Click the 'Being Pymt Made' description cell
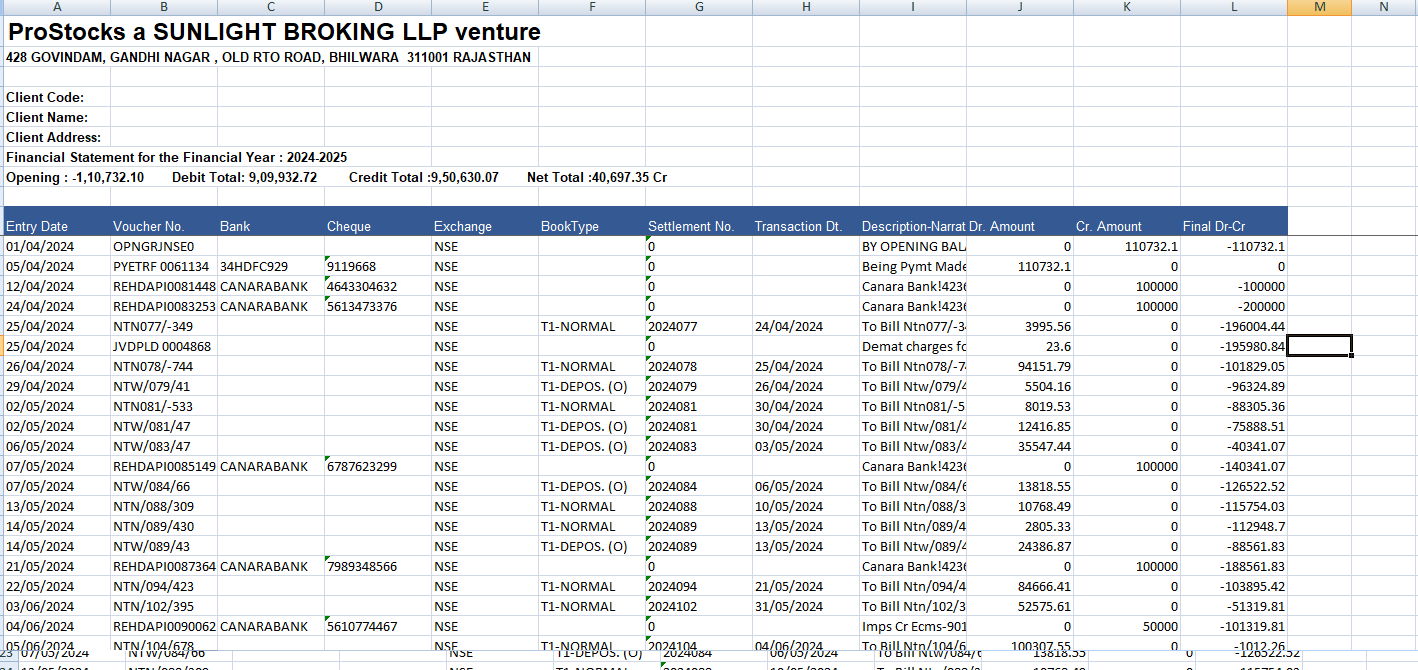The width and height of the screenshot is (1418, 670). 913,266
